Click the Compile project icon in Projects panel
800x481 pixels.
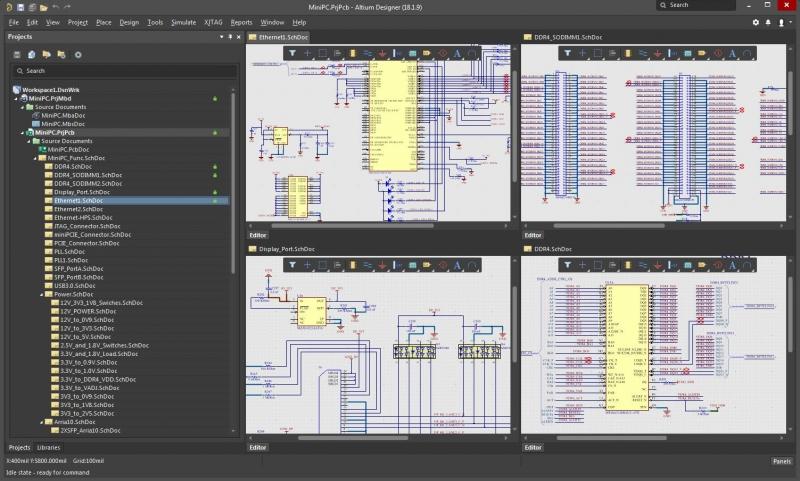point(32,55)
